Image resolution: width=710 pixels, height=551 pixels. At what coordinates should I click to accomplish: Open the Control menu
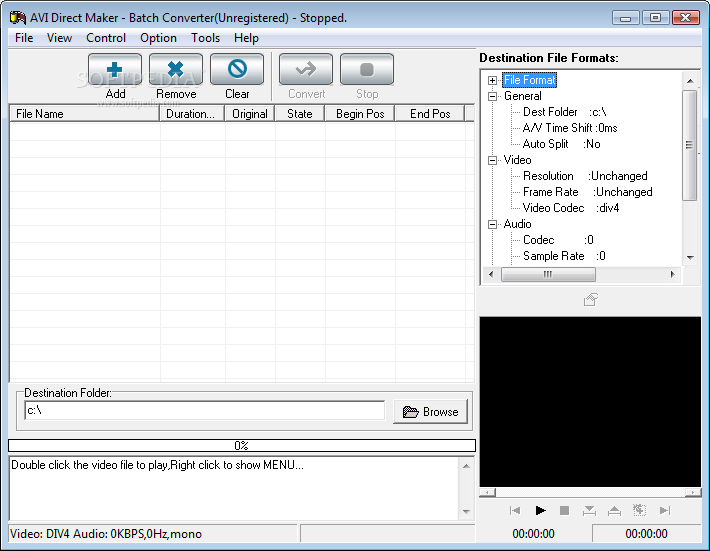(x=106, y=38)
